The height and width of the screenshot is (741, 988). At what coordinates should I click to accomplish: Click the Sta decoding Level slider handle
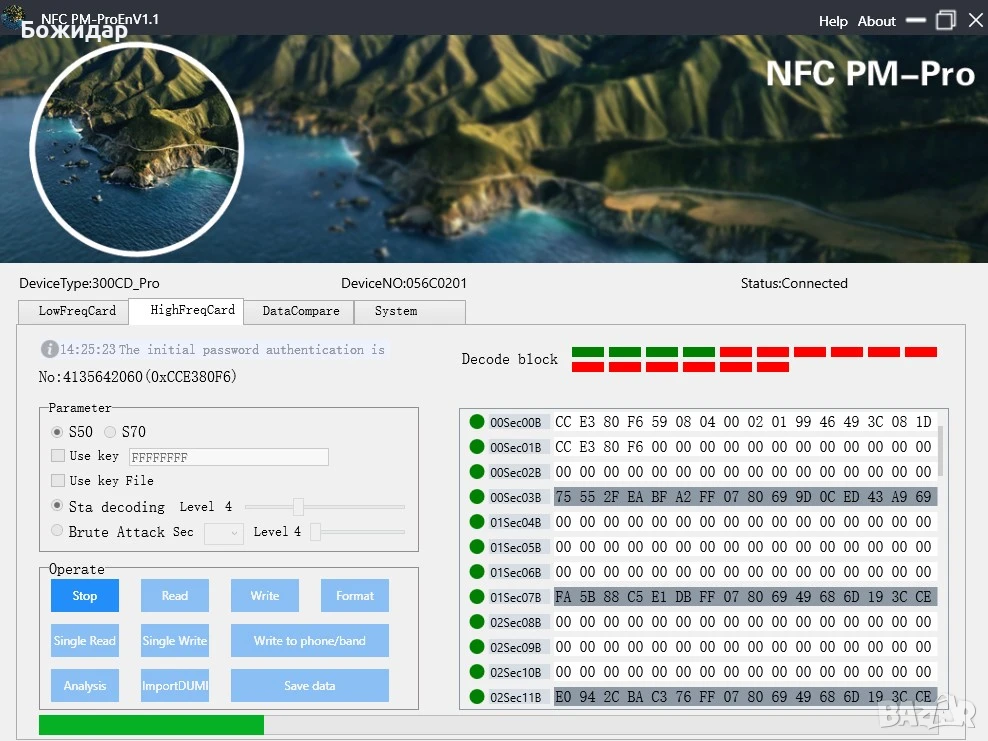coord(298,506)
